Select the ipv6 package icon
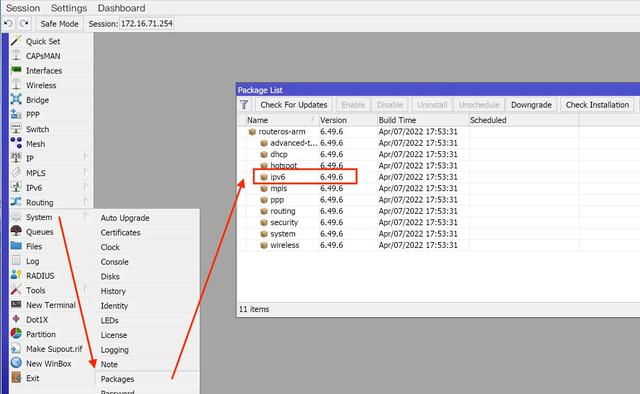Viewport: 640px width, 394px height. 264,177
